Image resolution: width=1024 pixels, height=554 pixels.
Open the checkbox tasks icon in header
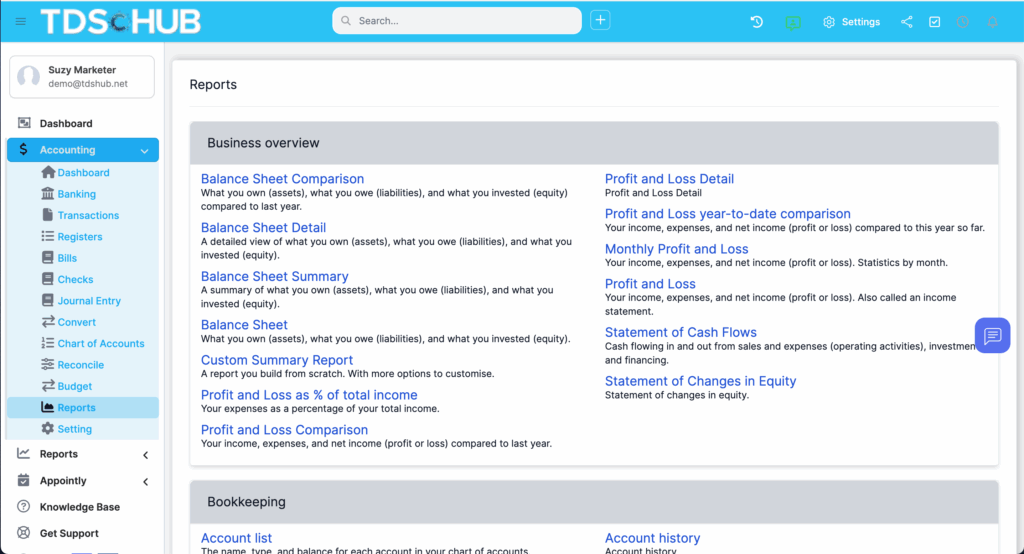[x=935, y=21]
